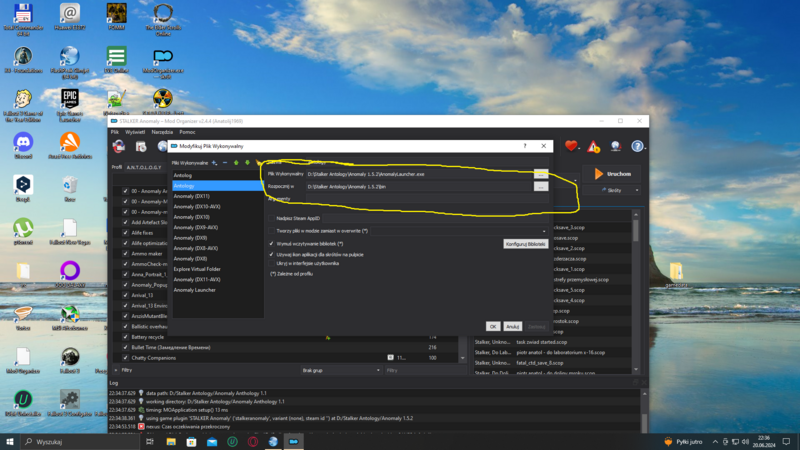The height and width of the screenshot is (450, 800).
Task: Click the Konfiguruj Biblioteki button
Action: (525, 244)
